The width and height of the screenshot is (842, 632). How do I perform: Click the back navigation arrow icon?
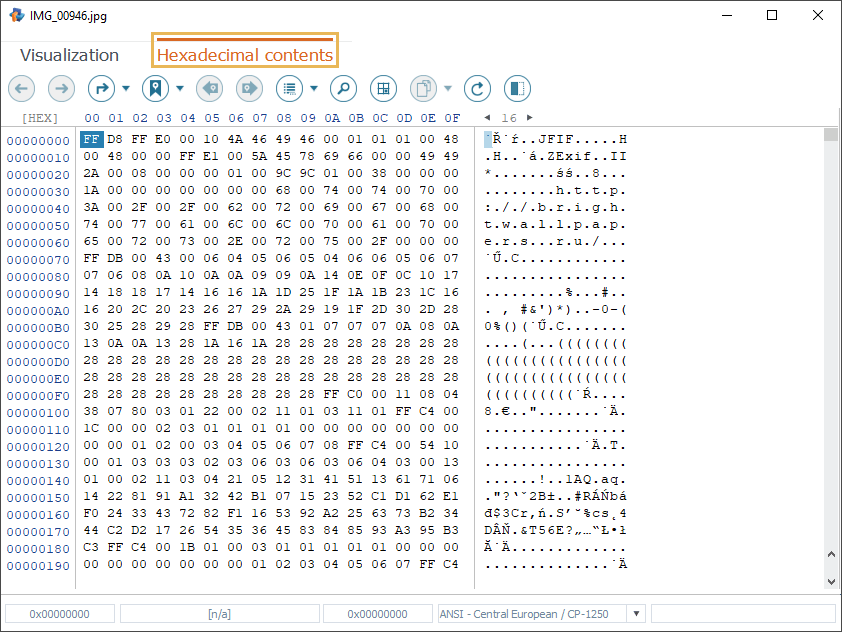click(22, 88)
